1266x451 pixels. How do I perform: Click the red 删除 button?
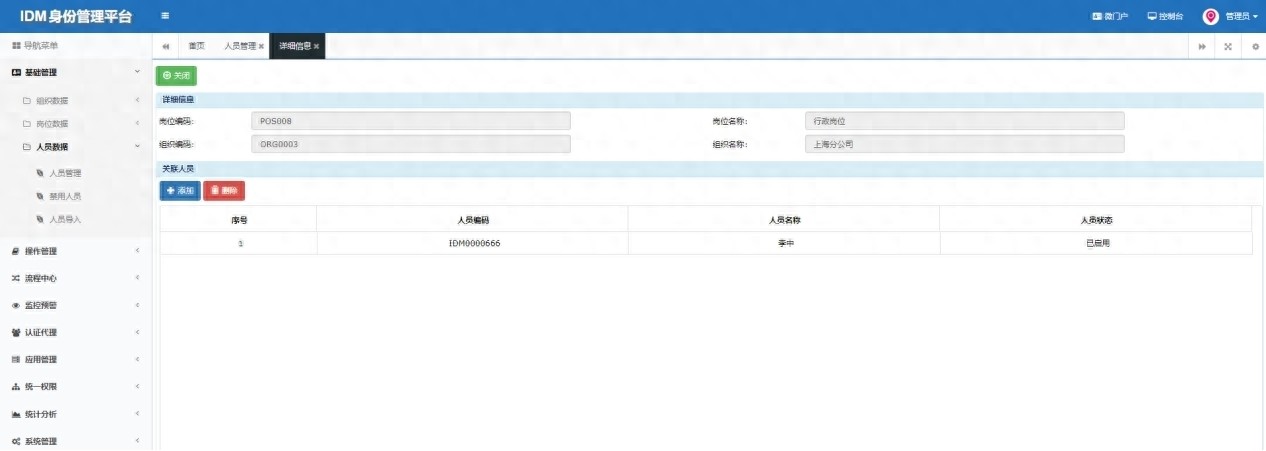(224, 190)
